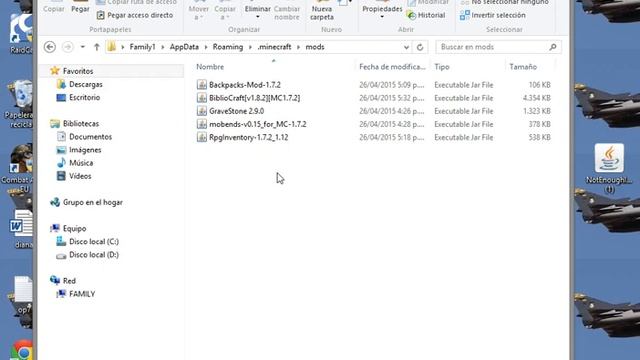Open 'Disco local (D:)' drive
The height and width of the screenshot is (360, 640).
point(94,255)
